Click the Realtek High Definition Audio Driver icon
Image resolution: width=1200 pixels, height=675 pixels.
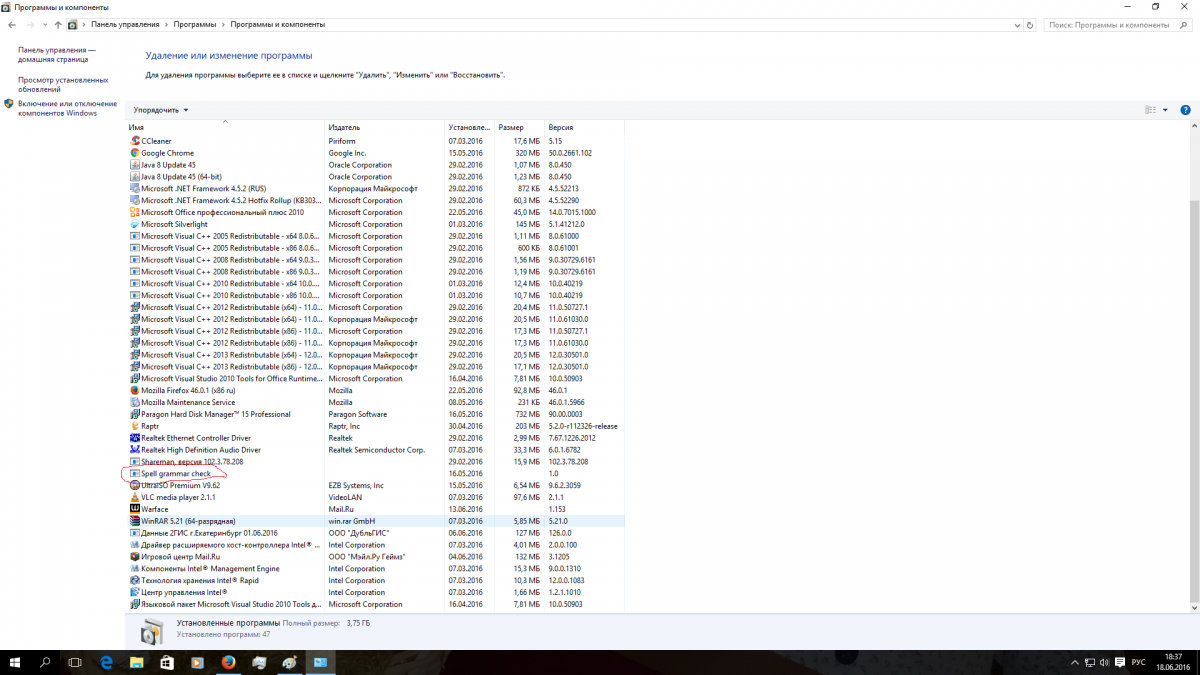(x=135, y=450)
